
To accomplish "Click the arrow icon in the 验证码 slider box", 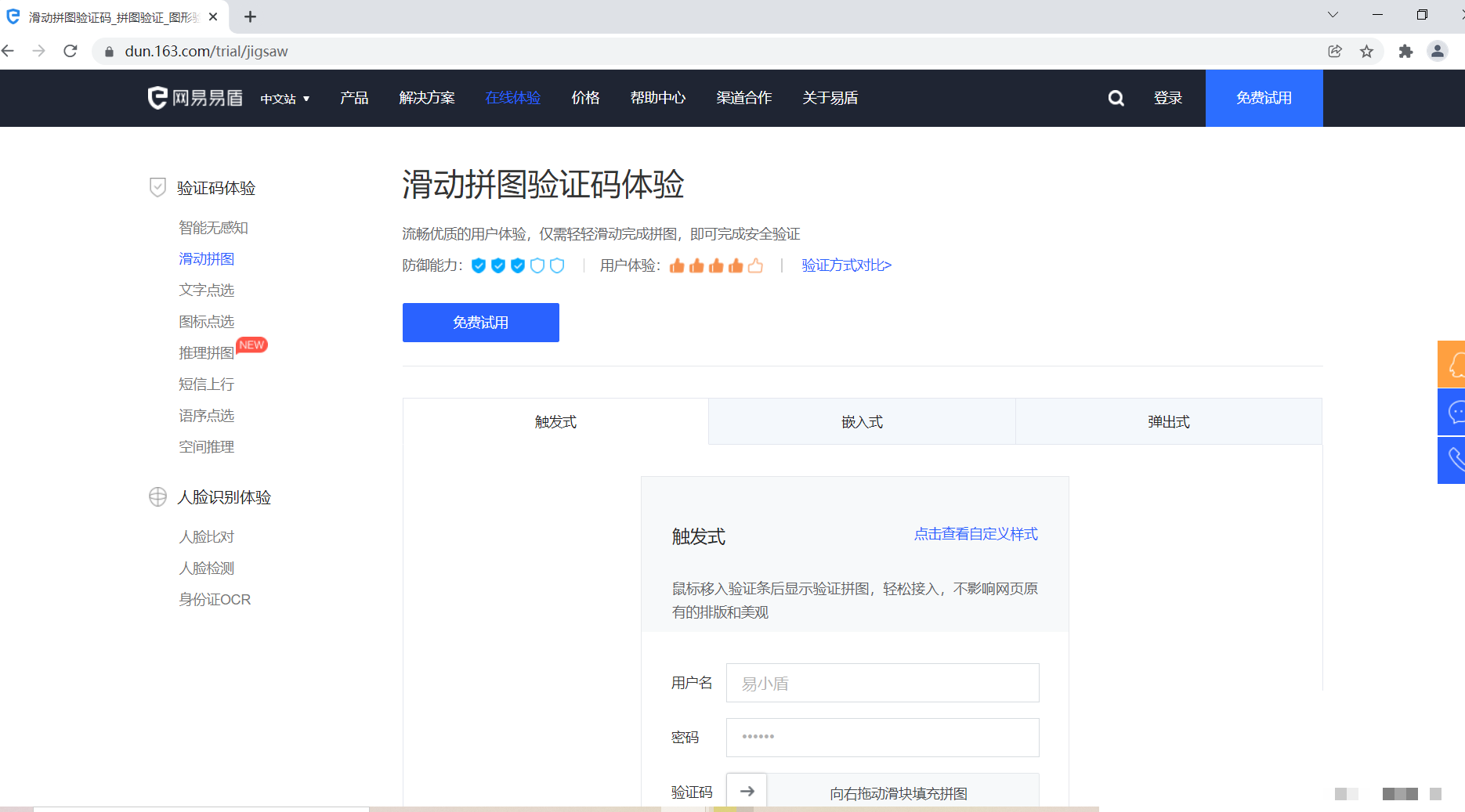I will tap(747, 791).
